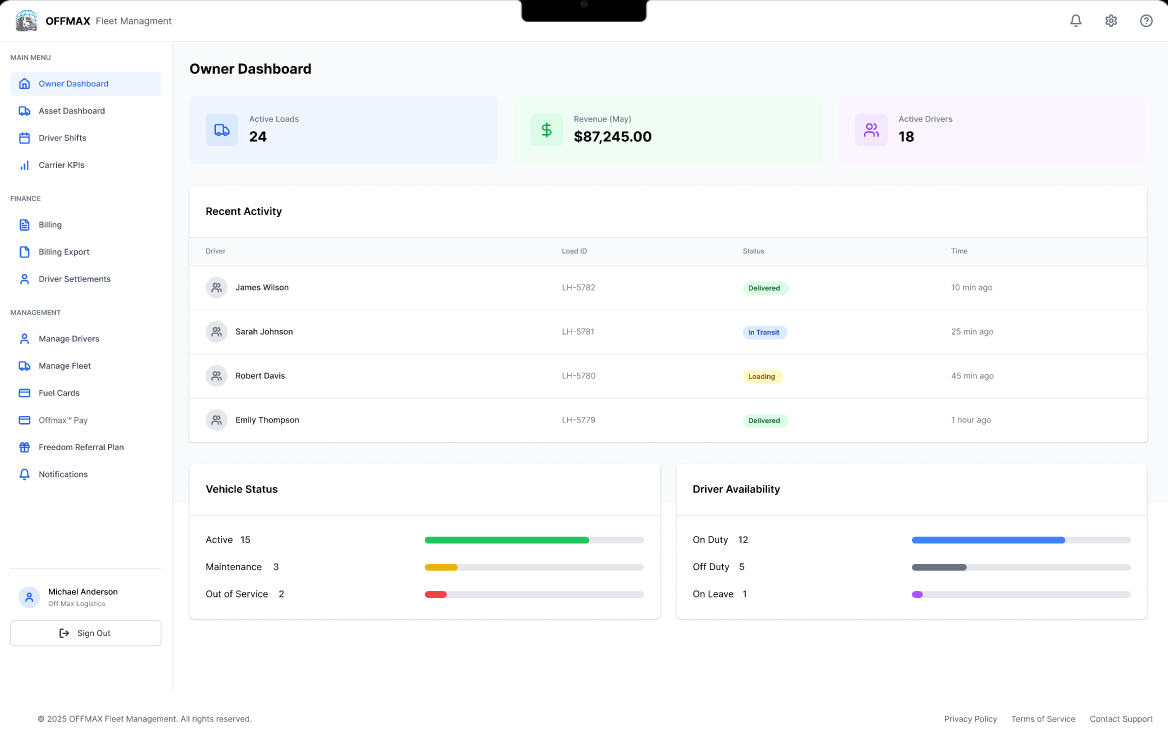
Task: Click the Active Drivers people icon
Action: 871,130
